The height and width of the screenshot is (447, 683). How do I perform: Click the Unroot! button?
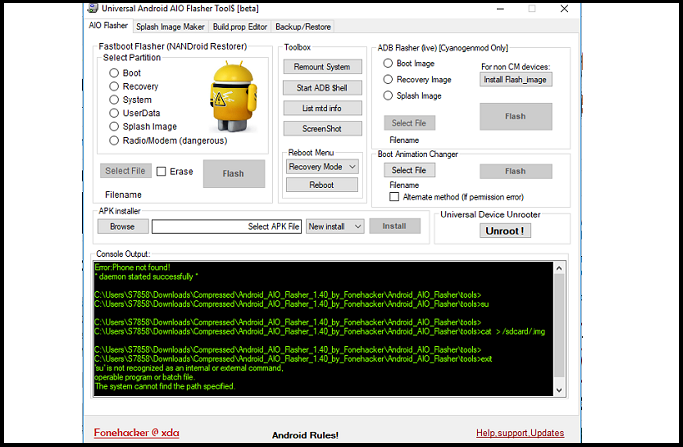coord(505,231)
